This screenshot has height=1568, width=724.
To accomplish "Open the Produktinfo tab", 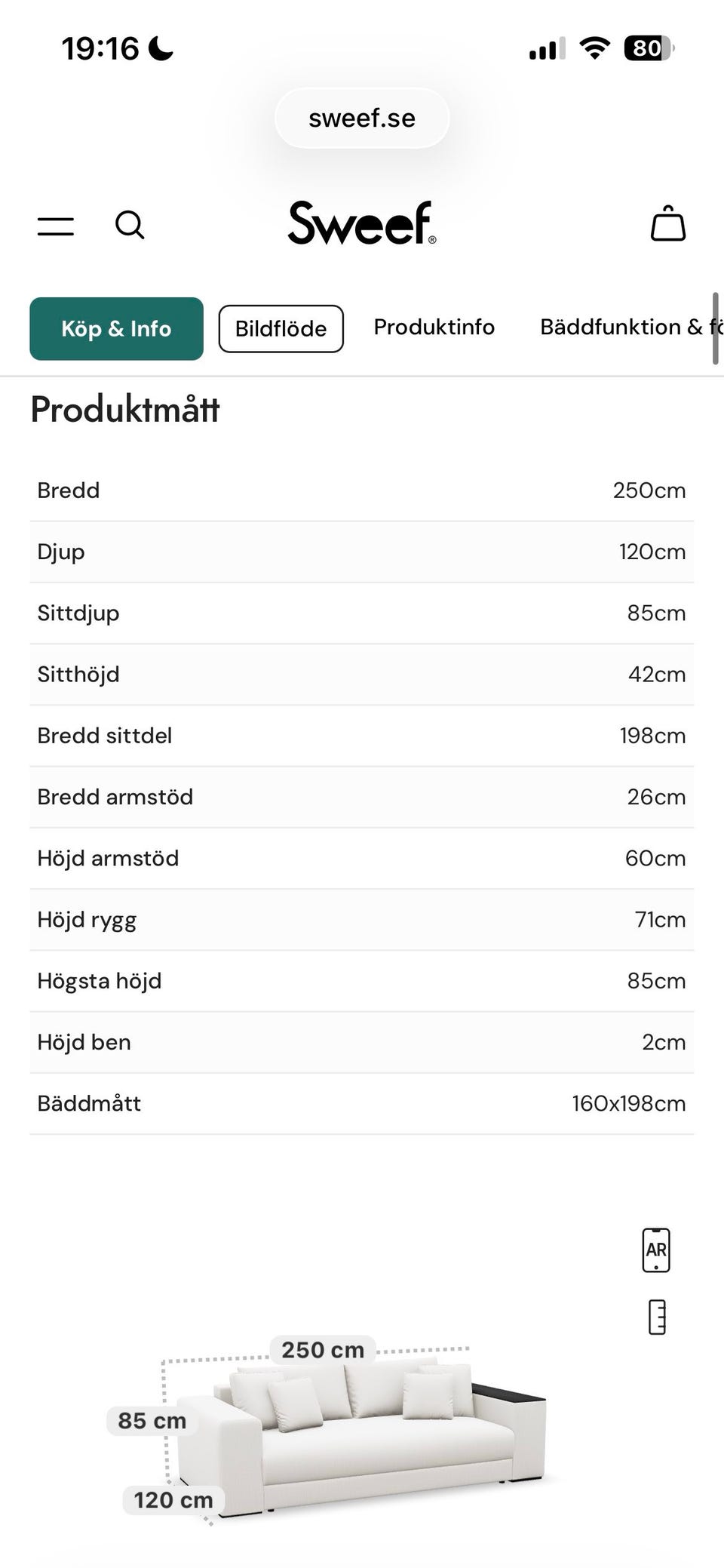I will pyautogui.click(x=434, y=327).
